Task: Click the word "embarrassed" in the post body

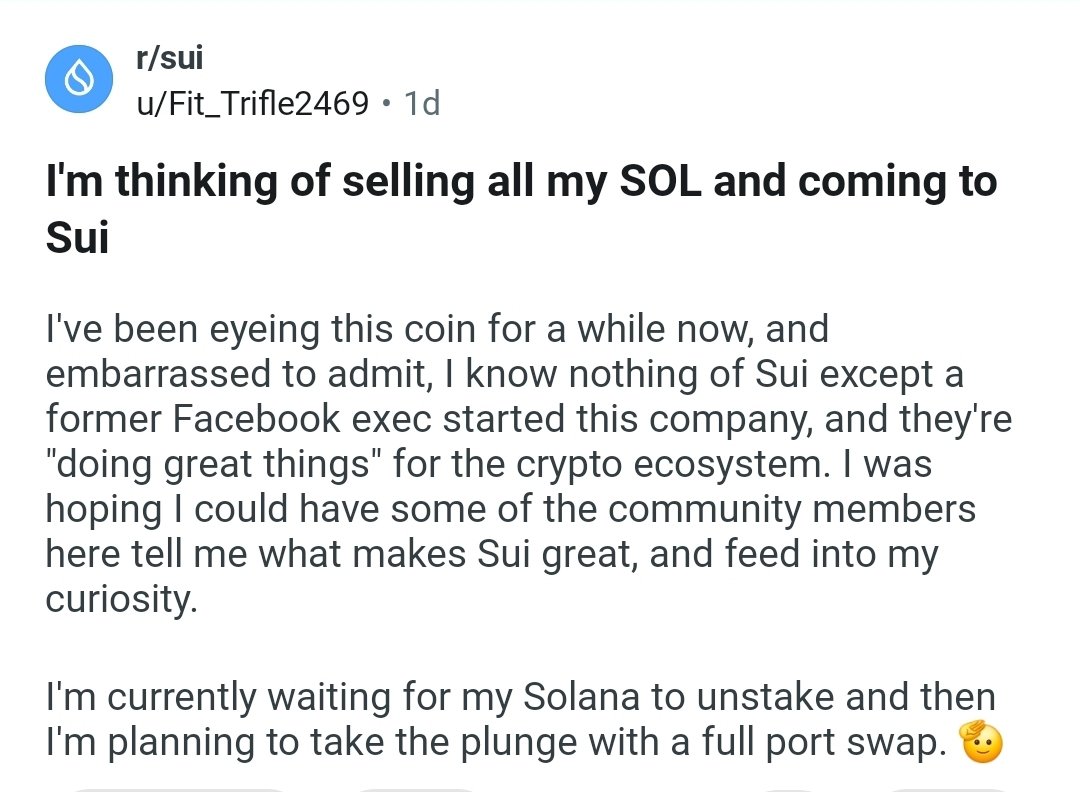Action: [x=158, y=374]
